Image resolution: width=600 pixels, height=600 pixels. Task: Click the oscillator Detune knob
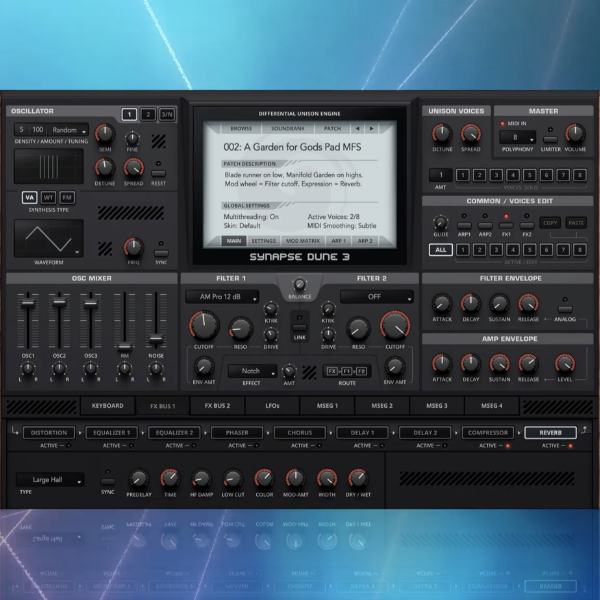[104, 168]
